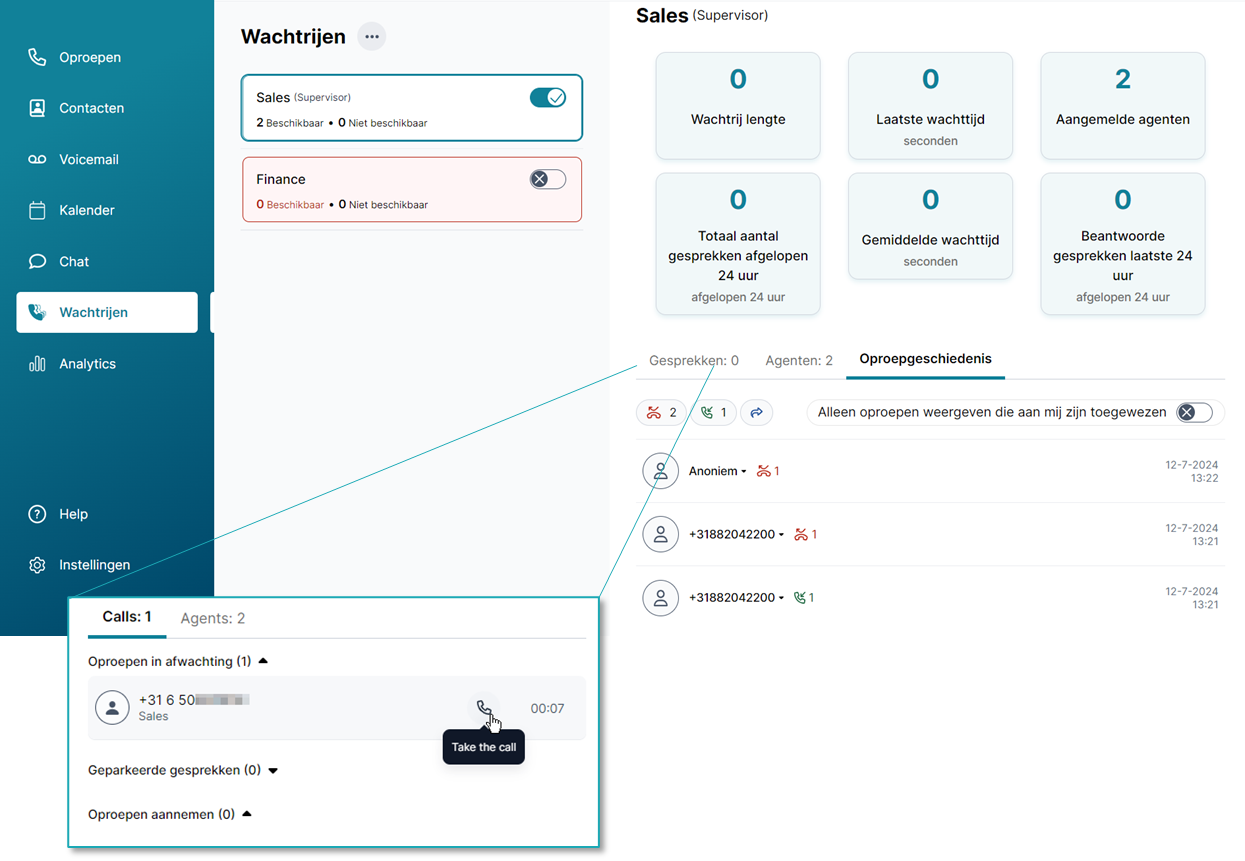Select the Finance queue card
Screen dimensions: 1245x861
tap(412, 189)
